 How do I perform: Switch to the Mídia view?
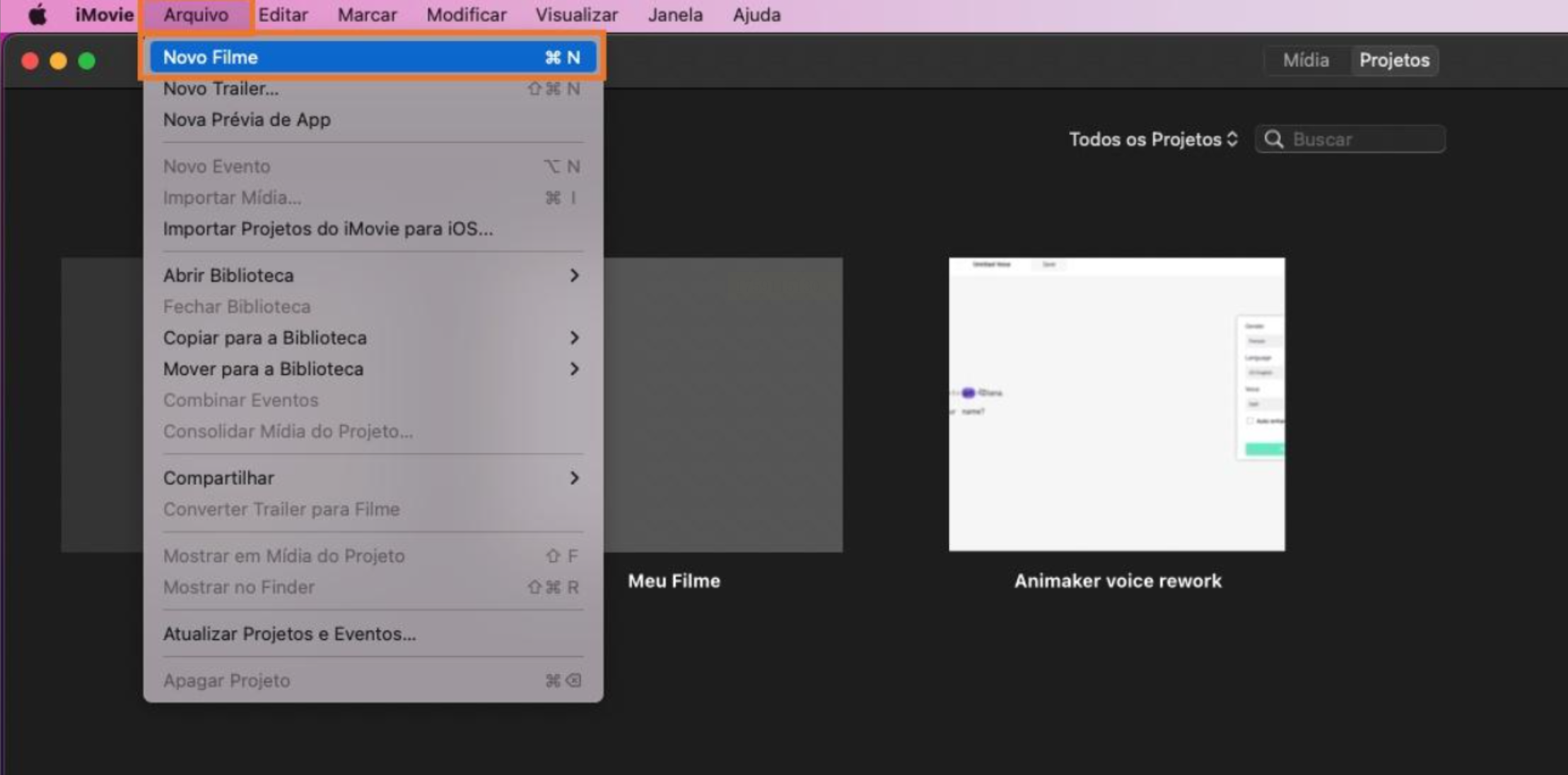[x=1306, y=61]
